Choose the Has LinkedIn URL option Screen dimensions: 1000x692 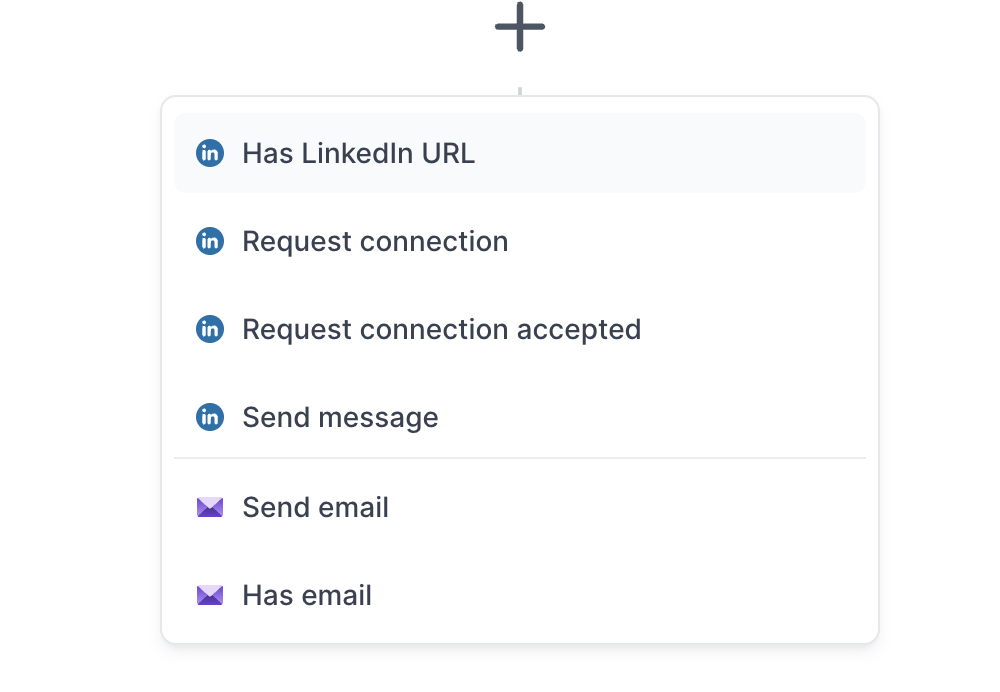pyautogui.click(x=520, y=153)
